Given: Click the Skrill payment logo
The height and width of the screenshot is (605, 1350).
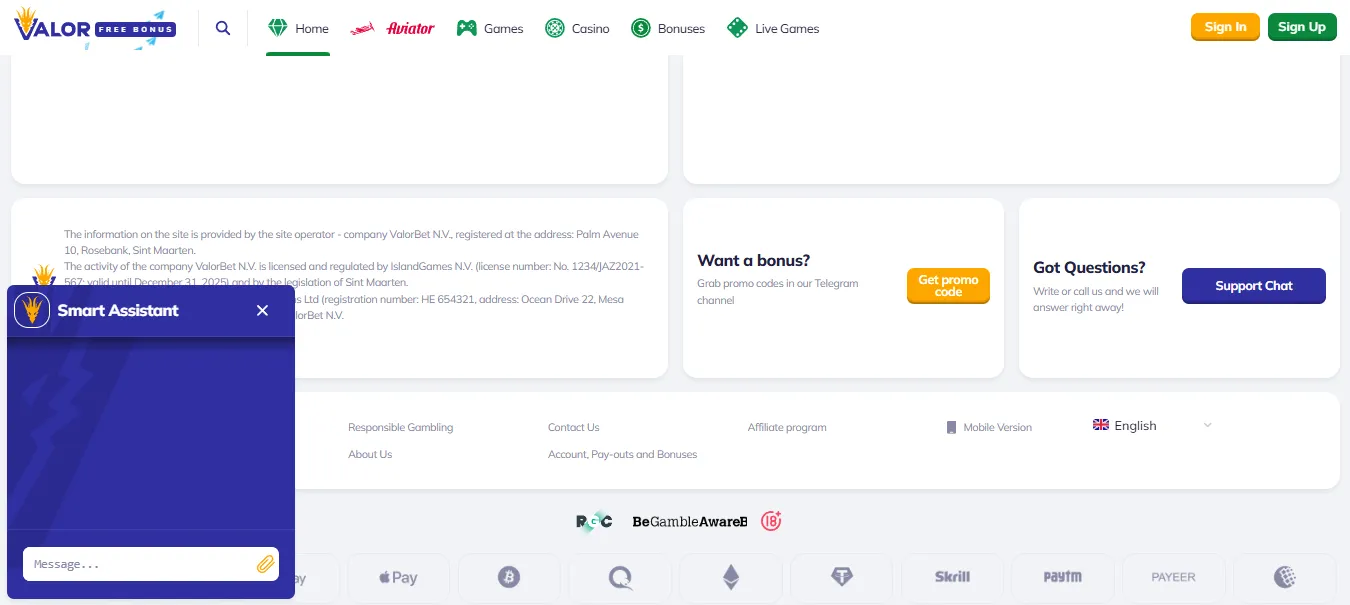Looking at the screenshot, I should pyautogui.click(x=952, y=577).
